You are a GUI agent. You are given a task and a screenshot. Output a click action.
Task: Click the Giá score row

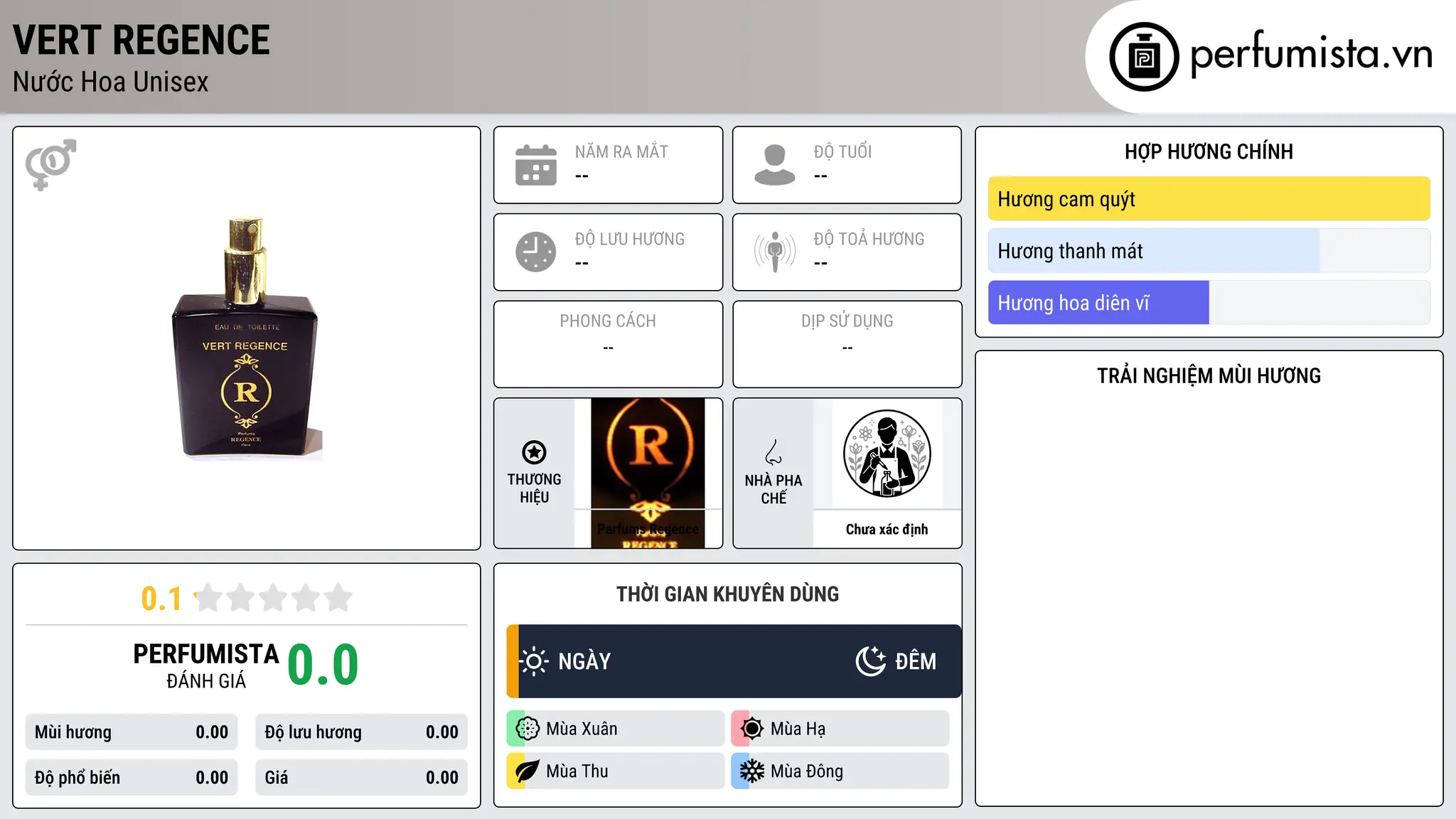[x=361, y=778]
